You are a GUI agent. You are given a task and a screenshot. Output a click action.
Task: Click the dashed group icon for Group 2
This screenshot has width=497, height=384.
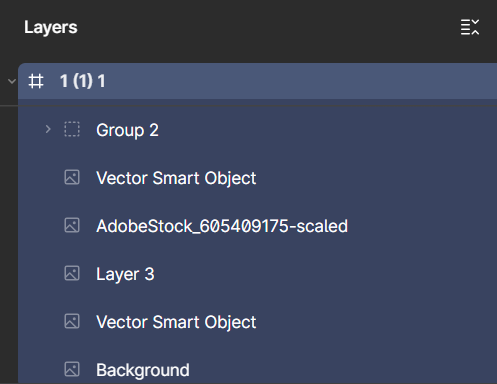(72, 129)
